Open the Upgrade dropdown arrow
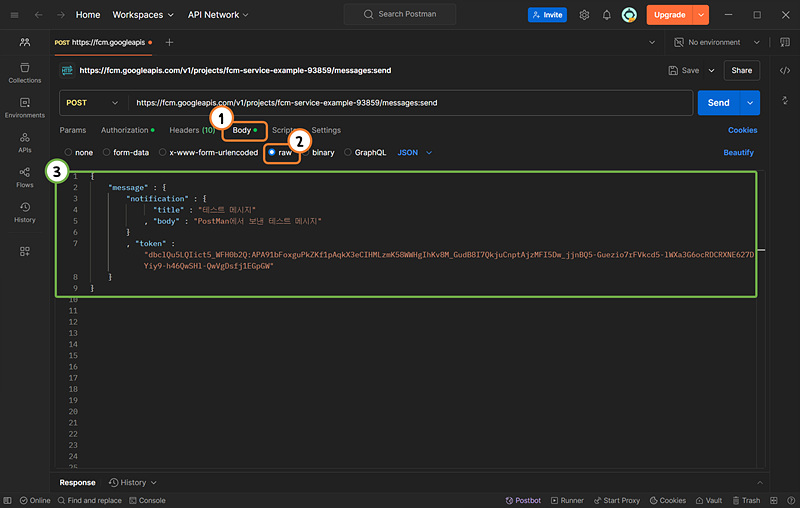The image size is (800, 508). coord(701,15)
